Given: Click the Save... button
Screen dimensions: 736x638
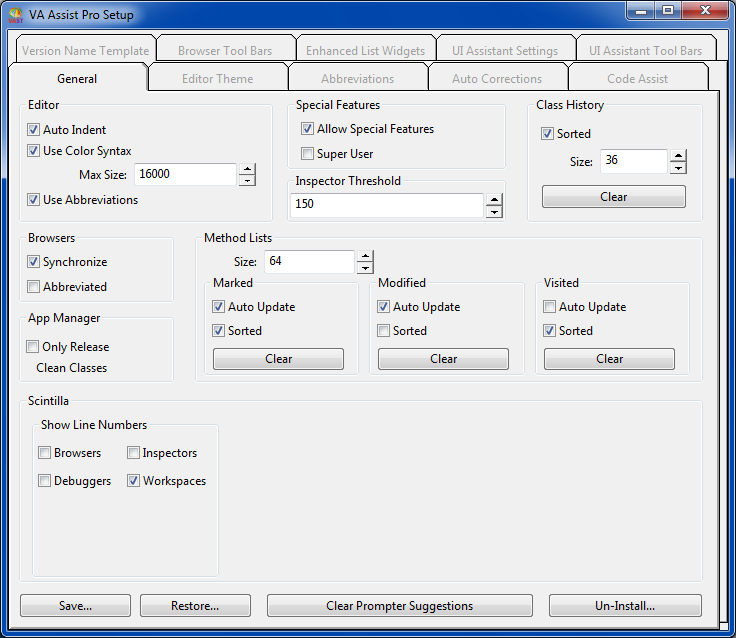Looking at the screenshot, I should [75, 606].
